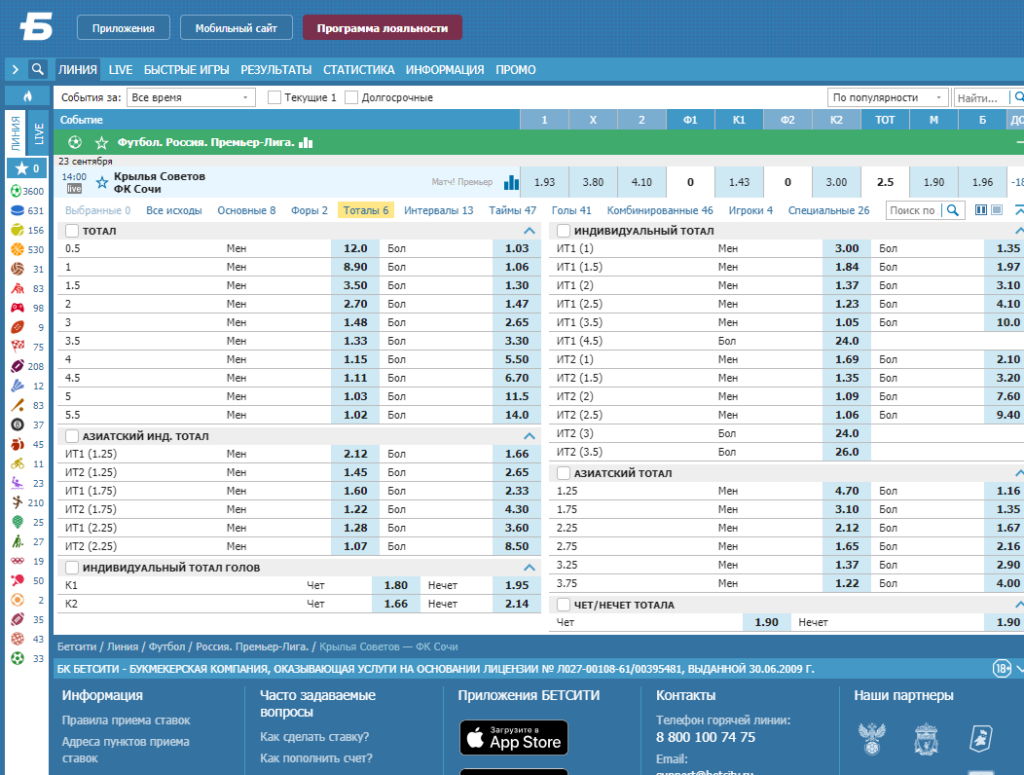Open БЫСТРЫЕ ИГРЫ in navigation
The height and width of the screenshot is (775, 1024).
tap(187, 70)
